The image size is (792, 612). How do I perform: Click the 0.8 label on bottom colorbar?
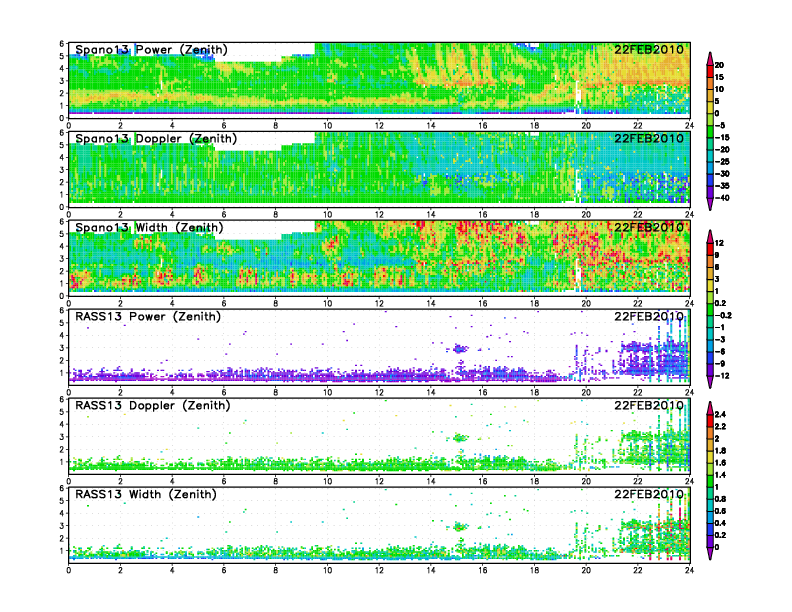point(720,499)
